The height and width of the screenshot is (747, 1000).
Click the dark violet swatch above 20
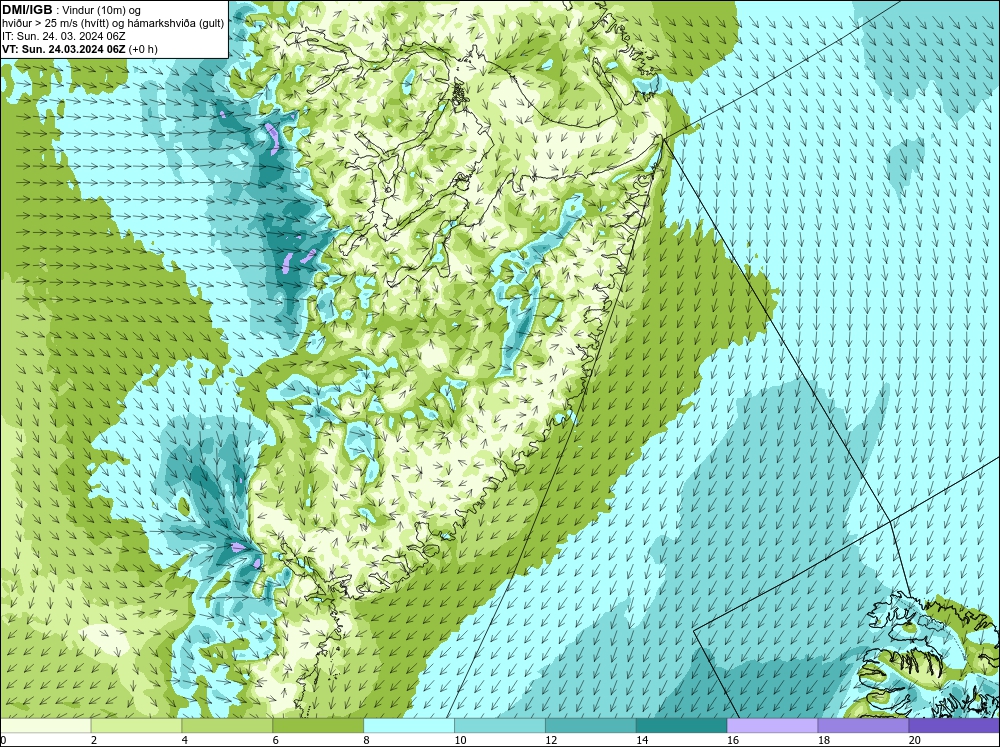pyautogui.click(x=954, y=726)
